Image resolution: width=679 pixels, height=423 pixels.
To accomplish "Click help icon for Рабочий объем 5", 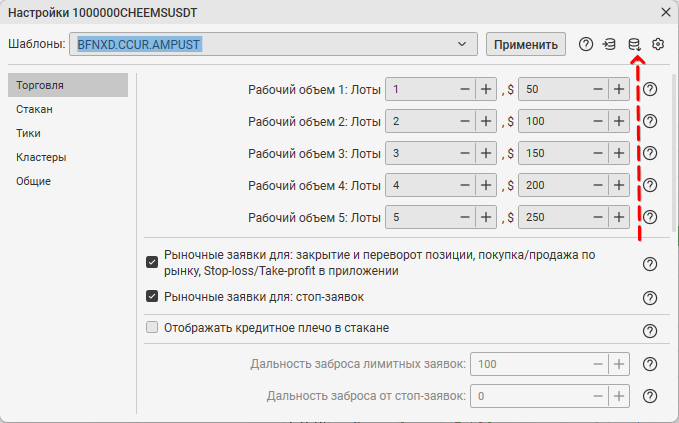I will pyautogui.click(x=649, y=218).
